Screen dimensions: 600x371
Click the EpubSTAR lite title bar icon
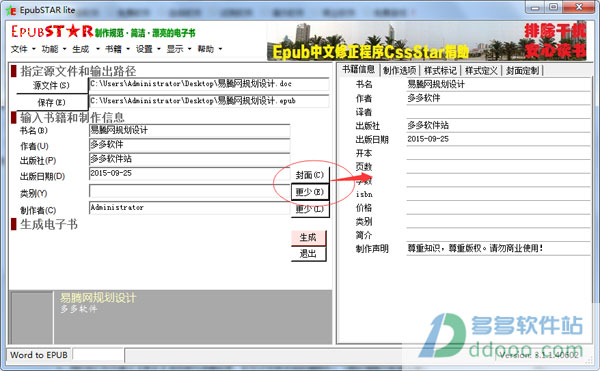point(11,10)
